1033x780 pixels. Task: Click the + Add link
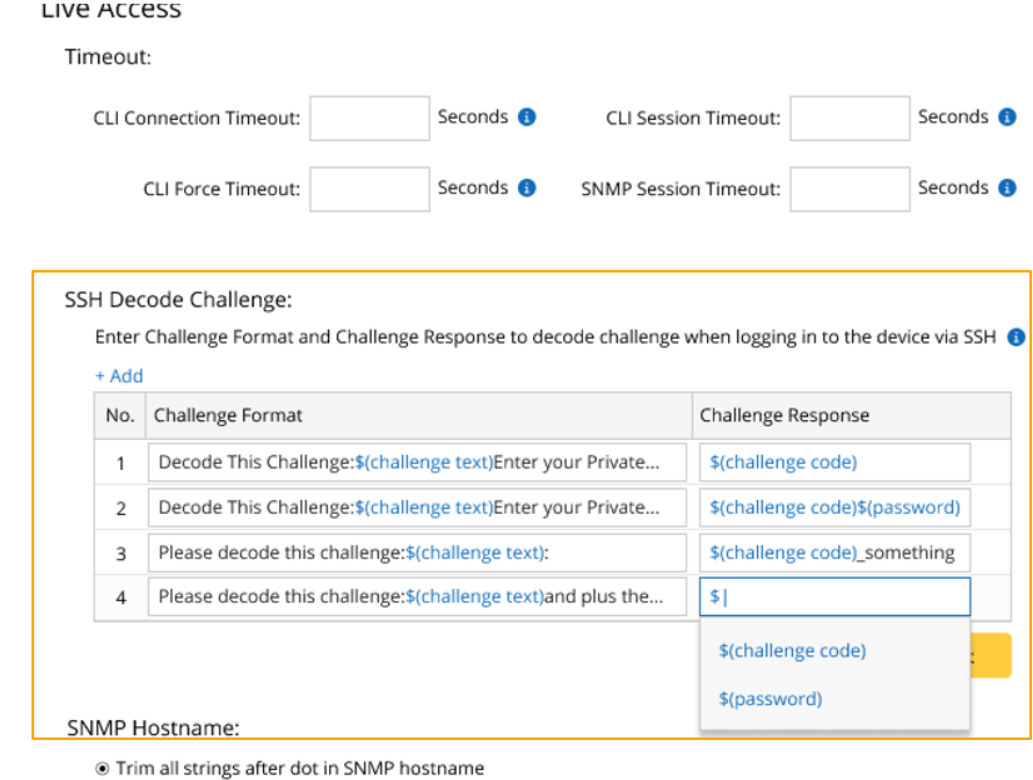tap(119, 376)
